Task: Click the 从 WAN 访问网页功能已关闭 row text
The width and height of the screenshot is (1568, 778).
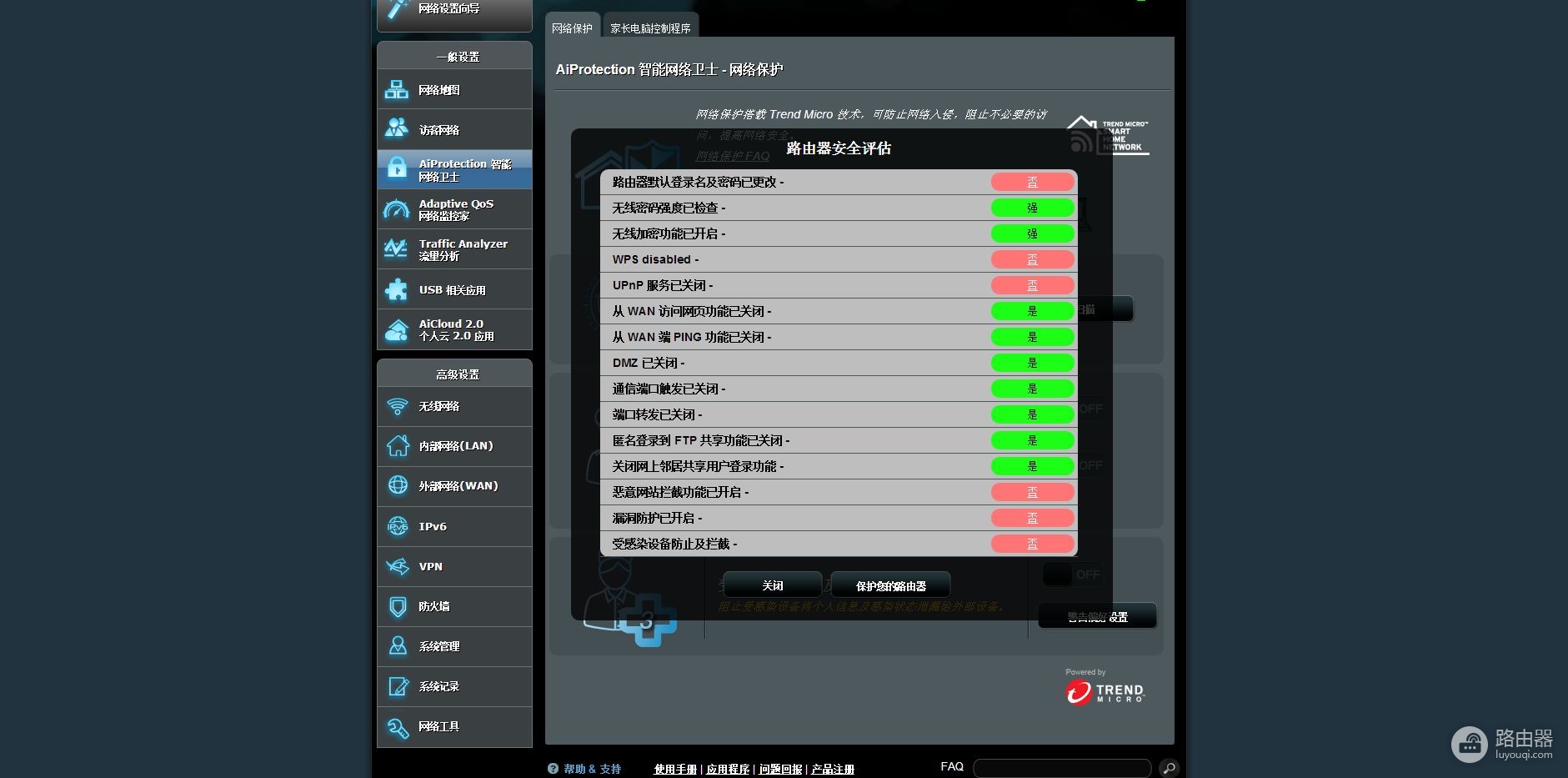Action: tap(691, 311)
